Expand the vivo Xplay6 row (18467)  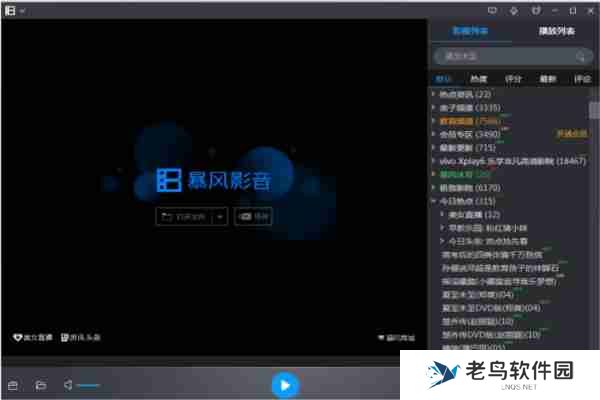[434, 161]
